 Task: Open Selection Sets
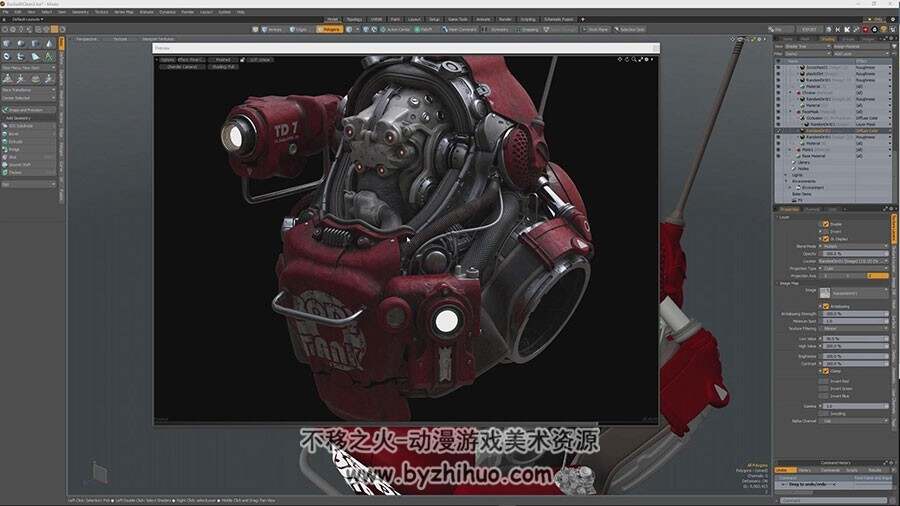(630, 29)
